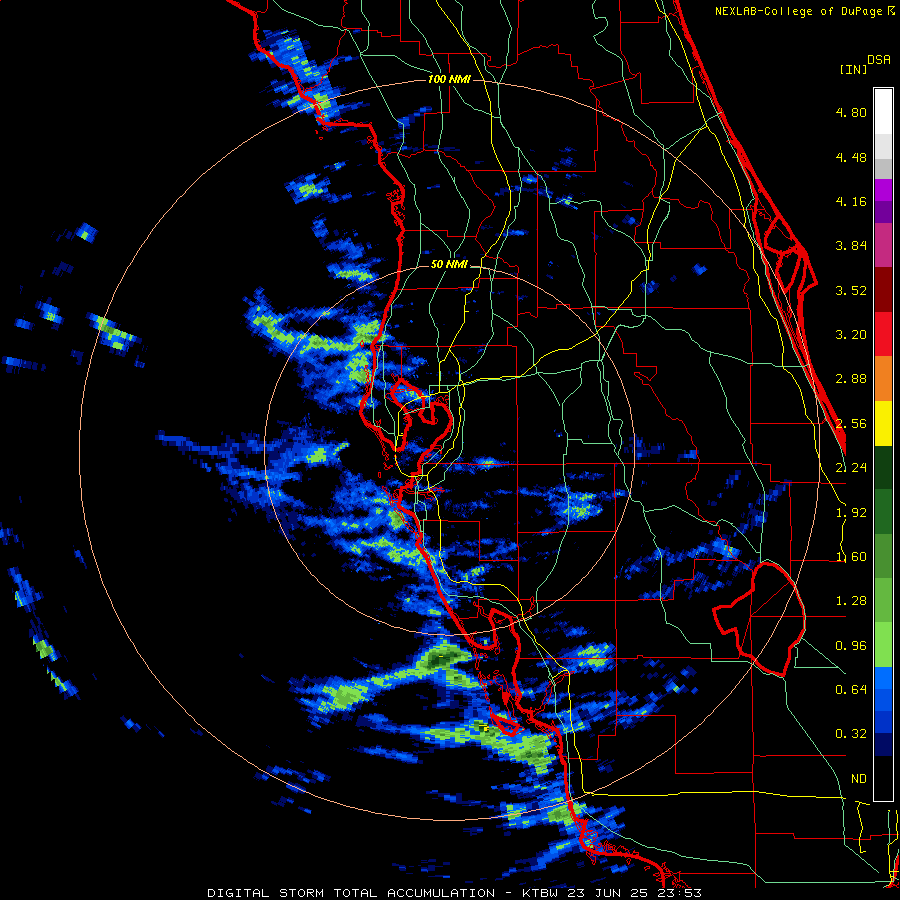Click the 23:53 timestamp text
Viewport: 900px width, 900px height.
pos(680,893)
